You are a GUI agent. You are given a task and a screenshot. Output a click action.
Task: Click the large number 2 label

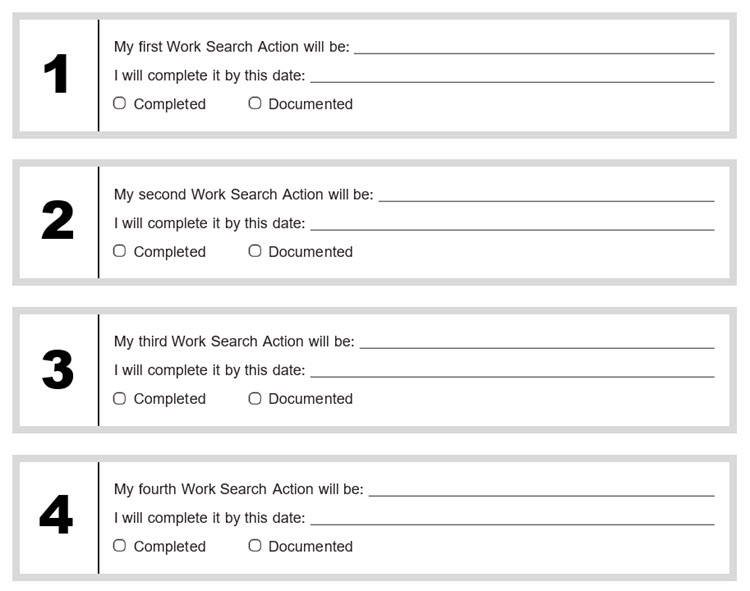(57, 222)
